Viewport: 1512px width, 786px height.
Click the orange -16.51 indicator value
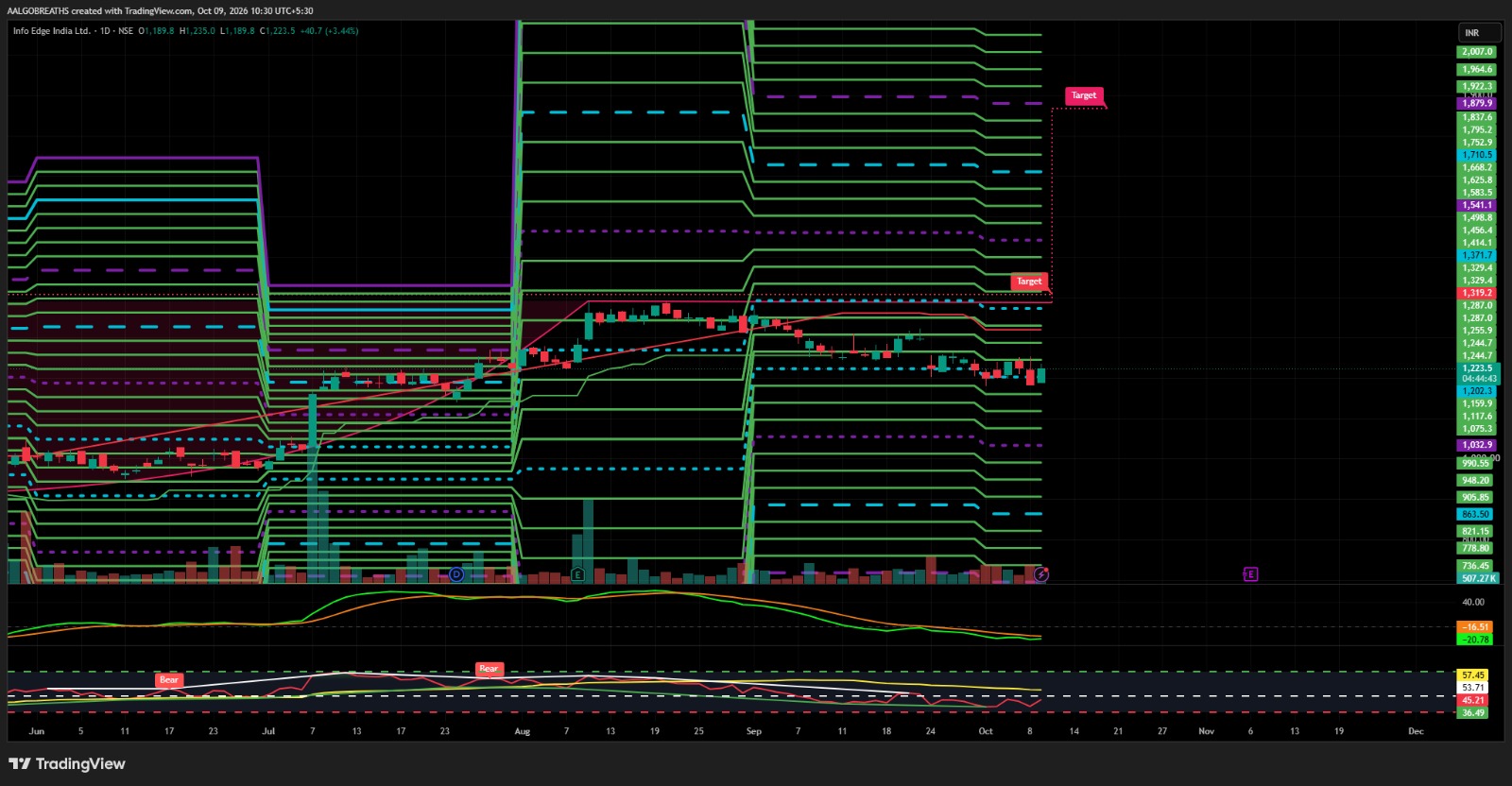(x=1475, y=627)
